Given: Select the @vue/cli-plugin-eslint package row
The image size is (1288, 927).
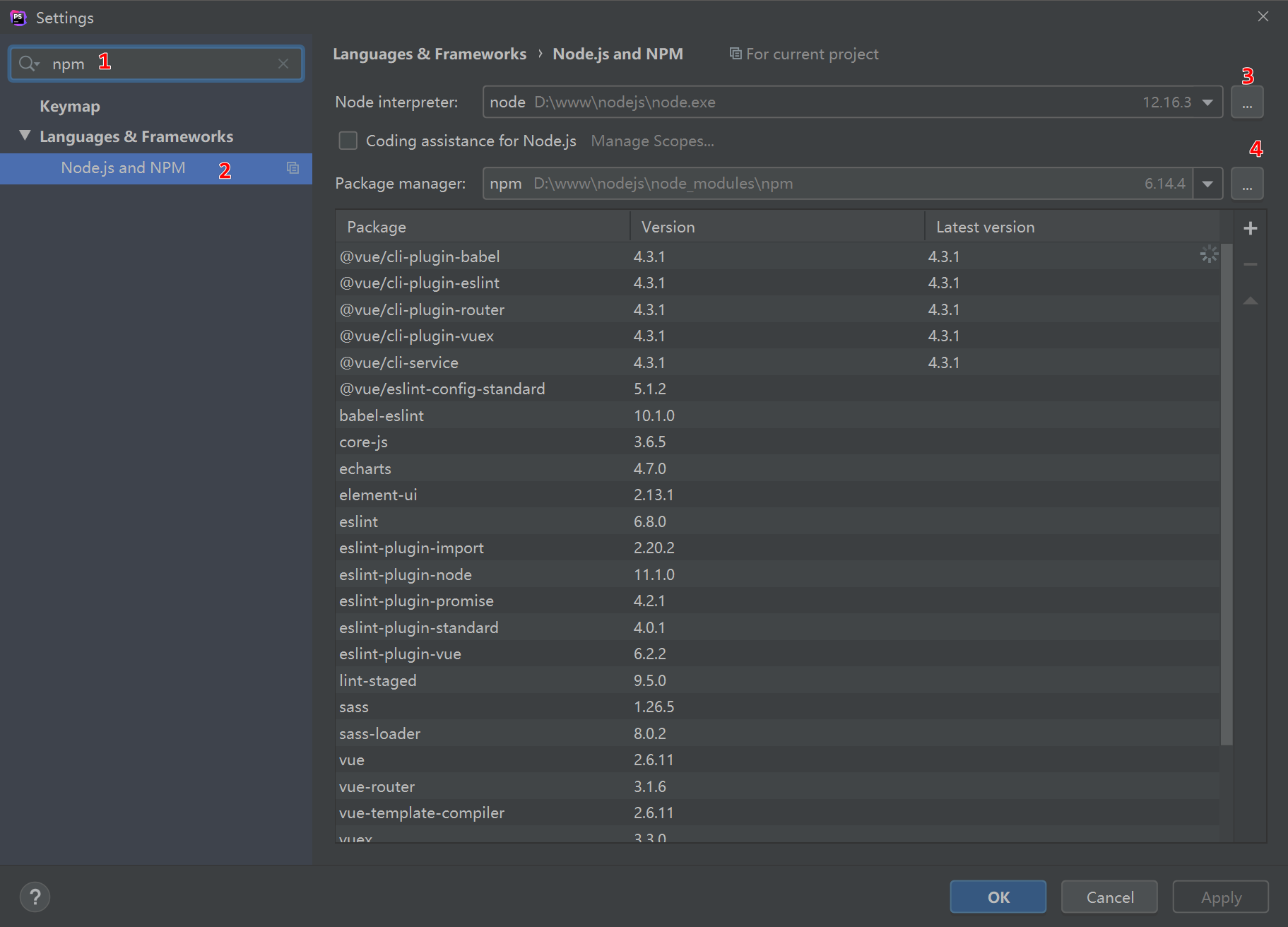Looking at the screenshot, I should pyautogui.click(x=778, y=283).
